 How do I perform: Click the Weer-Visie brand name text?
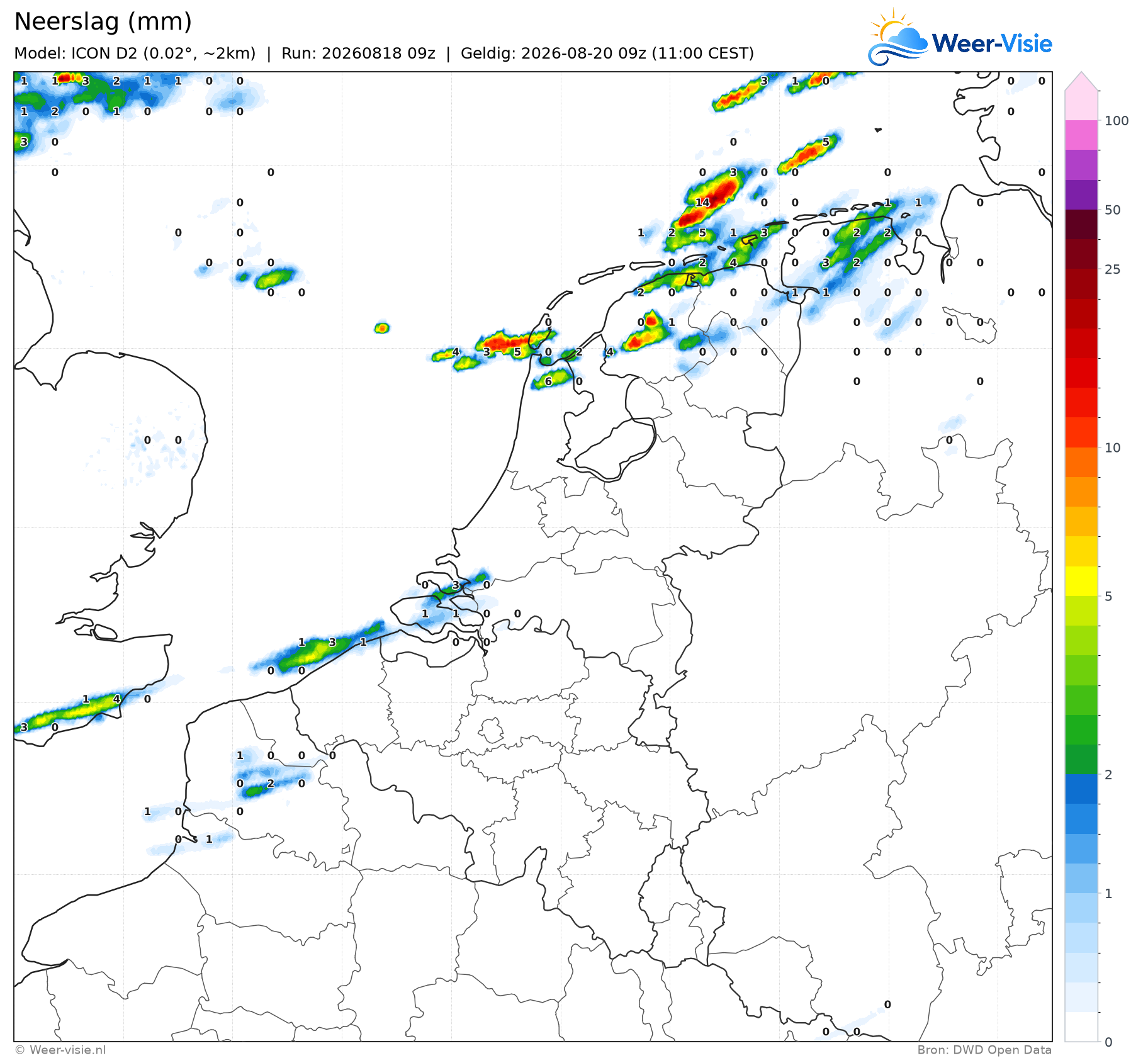[992, 43]
